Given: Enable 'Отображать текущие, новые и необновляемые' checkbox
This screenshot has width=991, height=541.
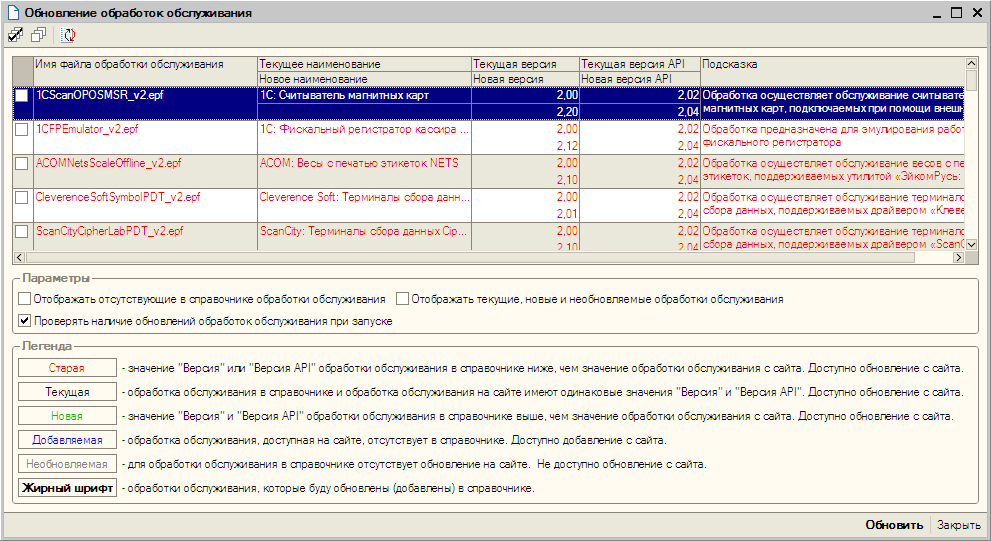Looking at the screenshot, I should click(403, 299).
